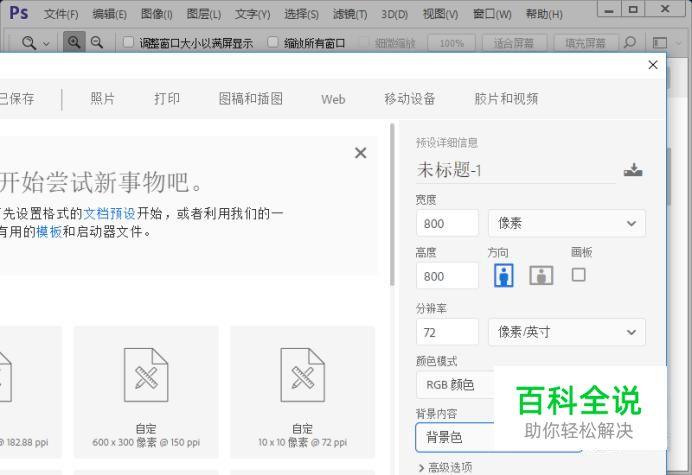Click the 适合屏幕 button
The image size is (692, 475).
coord(514,43)
